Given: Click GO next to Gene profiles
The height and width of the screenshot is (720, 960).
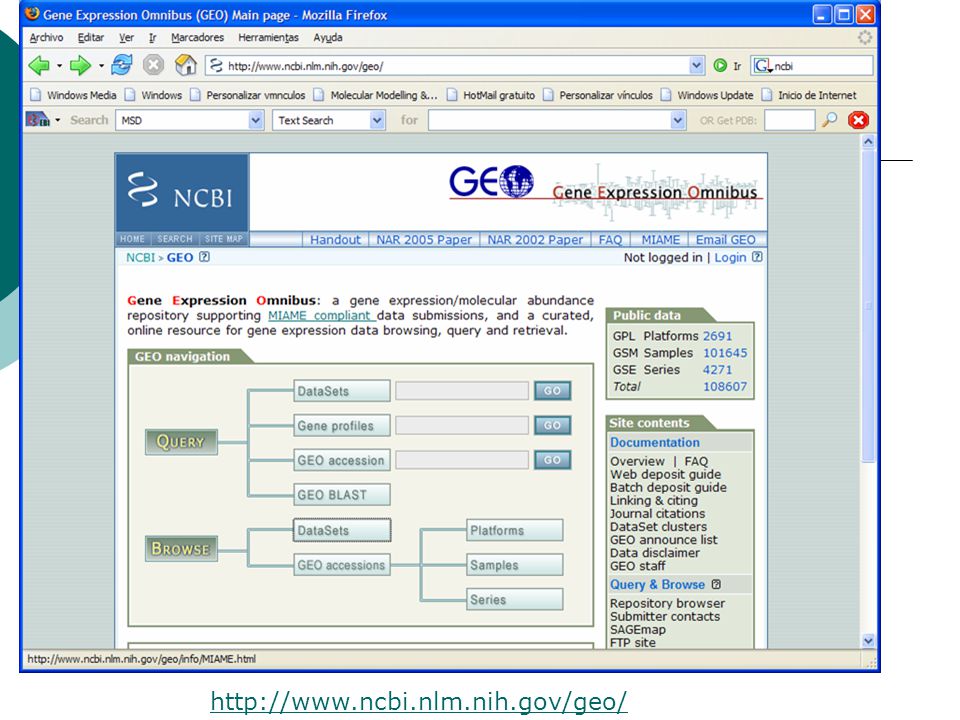Looking at the screenshot, I should point(552,425).
